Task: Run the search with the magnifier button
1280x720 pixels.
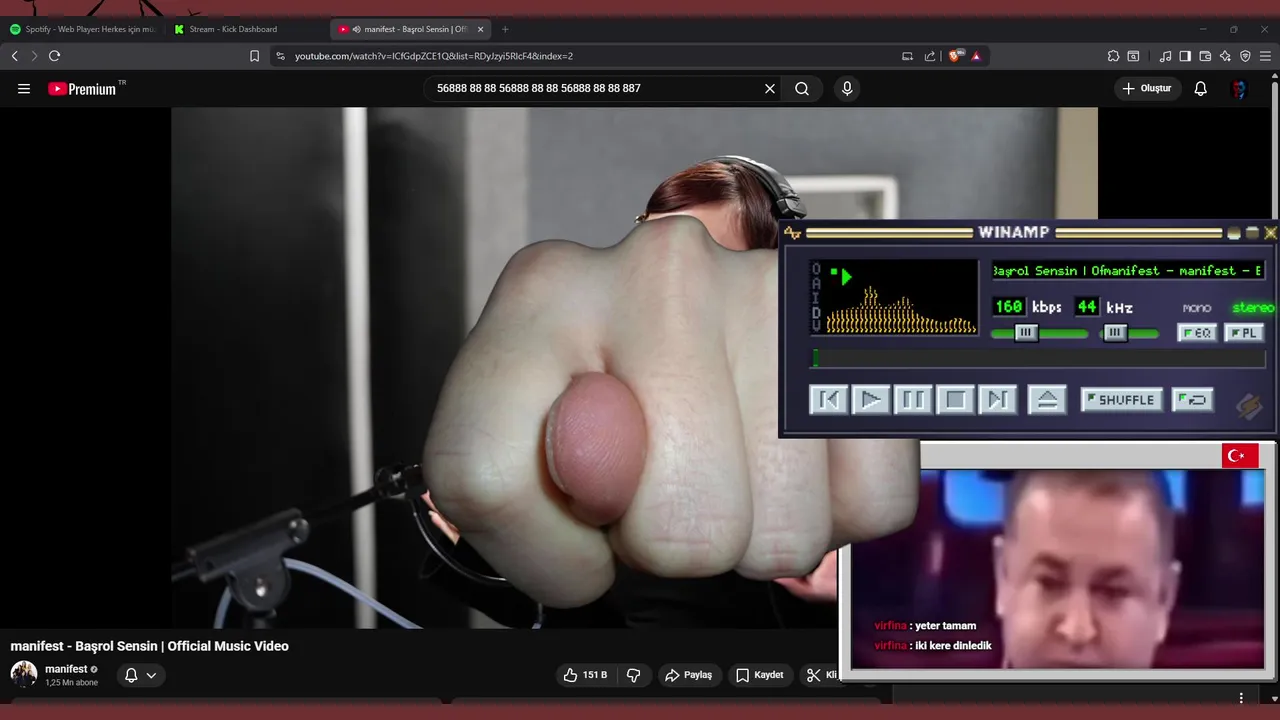Action: pyautogui.click(x=802, y=89)
